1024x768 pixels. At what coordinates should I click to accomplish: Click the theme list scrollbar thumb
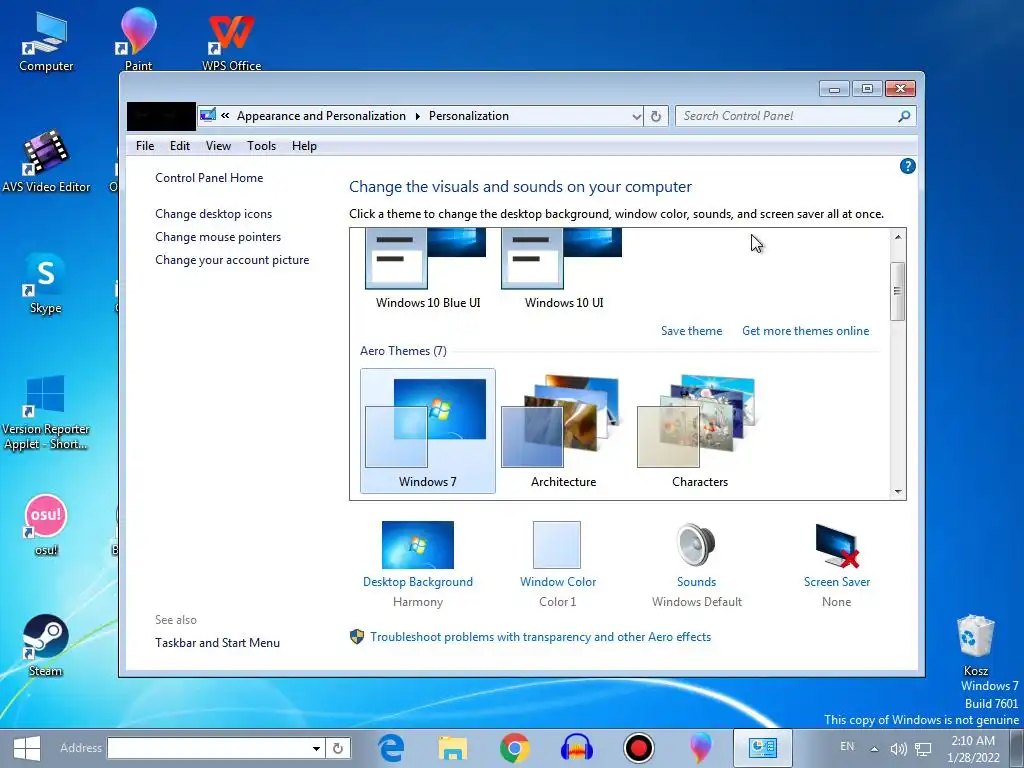pyautogui.click(x=898, y=291)
